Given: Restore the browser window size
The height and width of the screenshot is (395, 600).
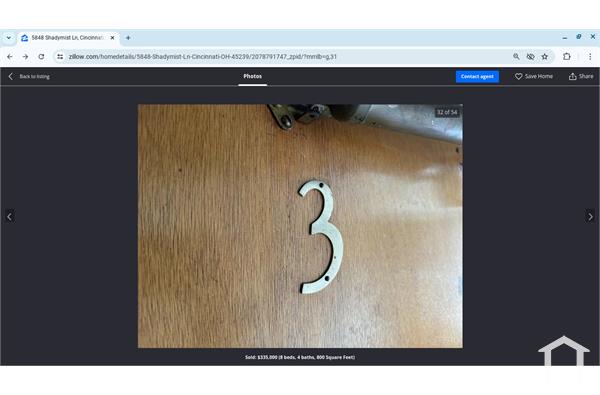Looking at the screenshot, I should click(x=579, y=37).
